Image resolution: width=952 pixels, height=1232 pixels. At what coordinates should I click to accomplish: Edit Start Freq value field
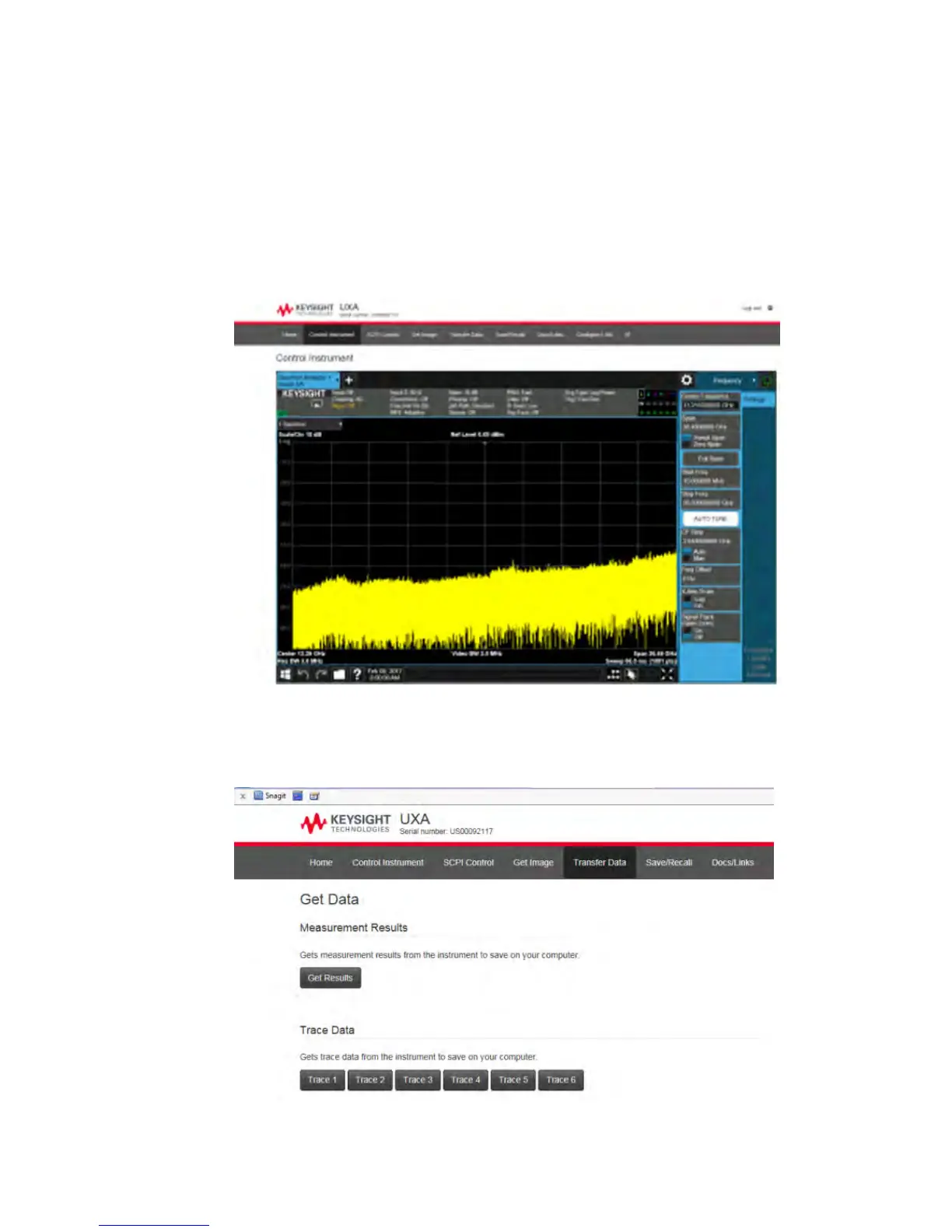pos(710,477)
